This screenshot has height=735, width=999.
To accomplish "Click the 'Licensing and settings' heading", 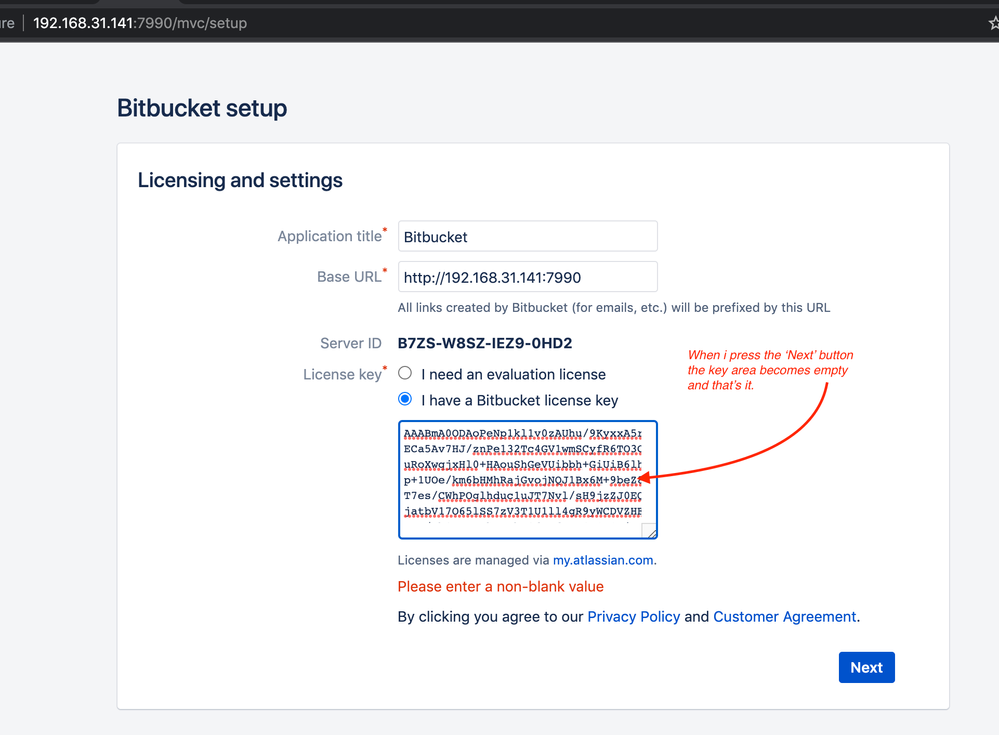I will [240, 180].
